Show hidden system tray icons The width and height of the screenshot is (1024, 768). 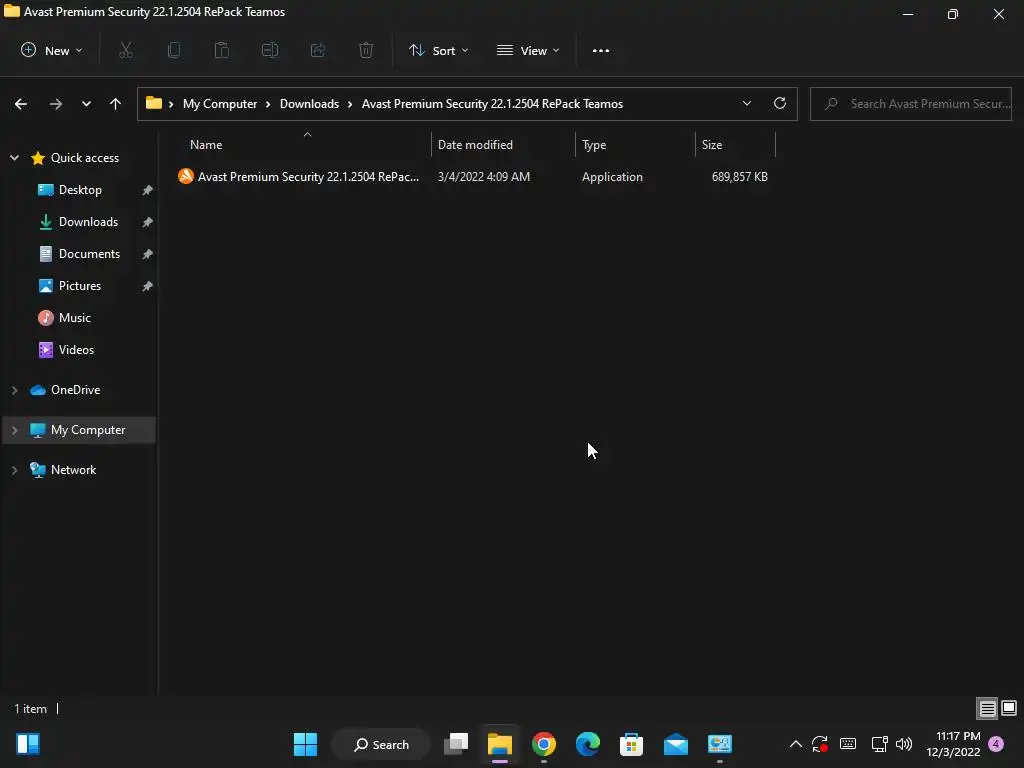(x=795, y=744)
